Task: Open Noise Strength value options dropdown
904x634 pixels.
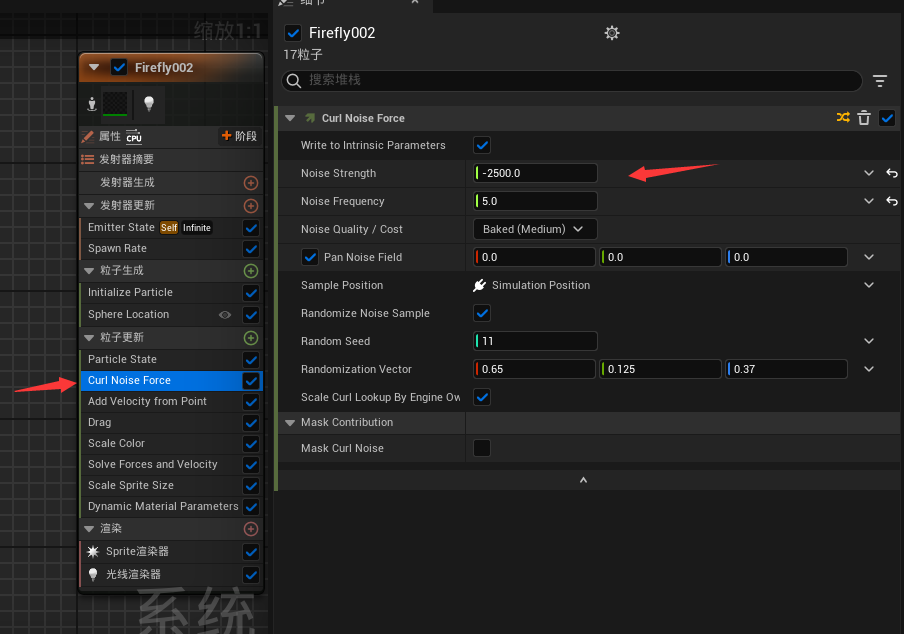Action: click(869, 173)
